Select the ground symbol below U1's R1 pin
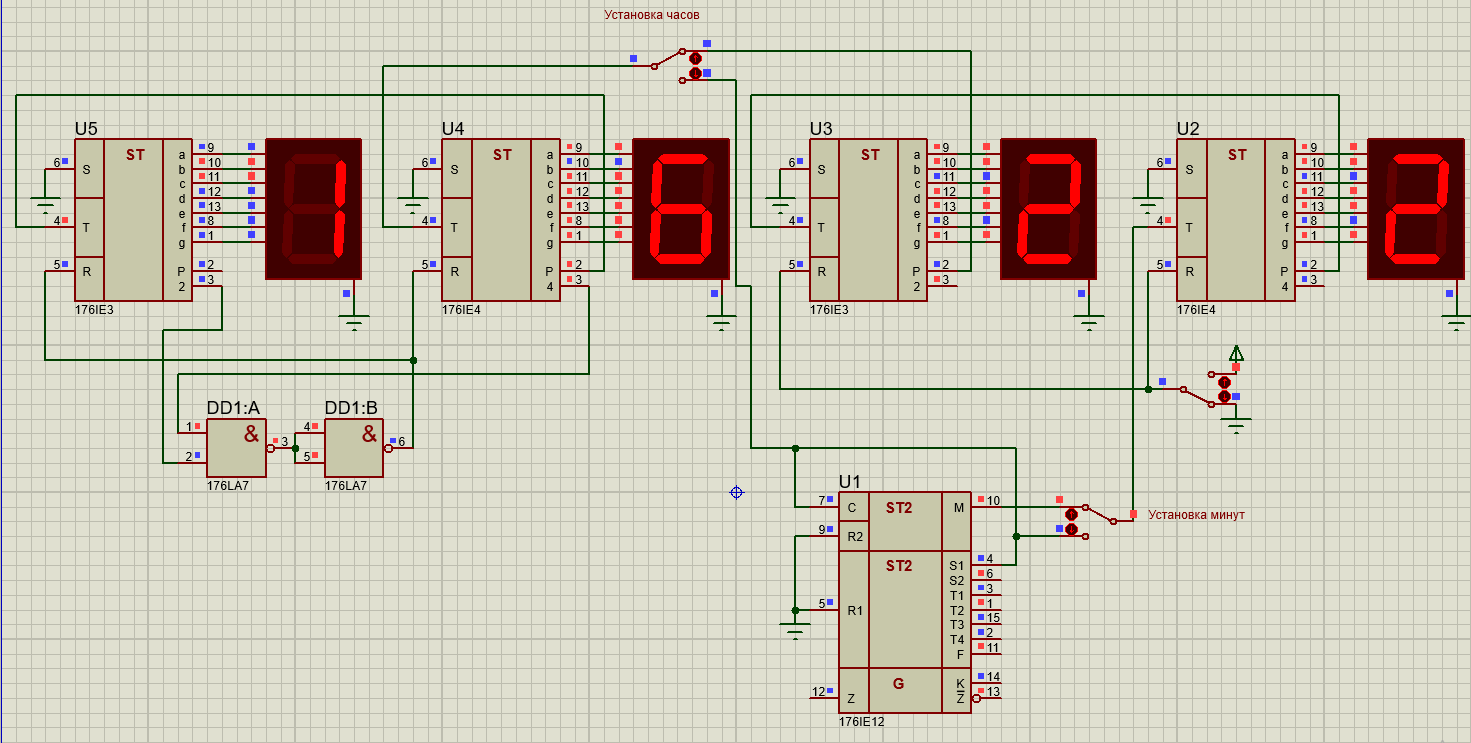The width and height of the screenshot is (1471, 743). click(796, 629)
